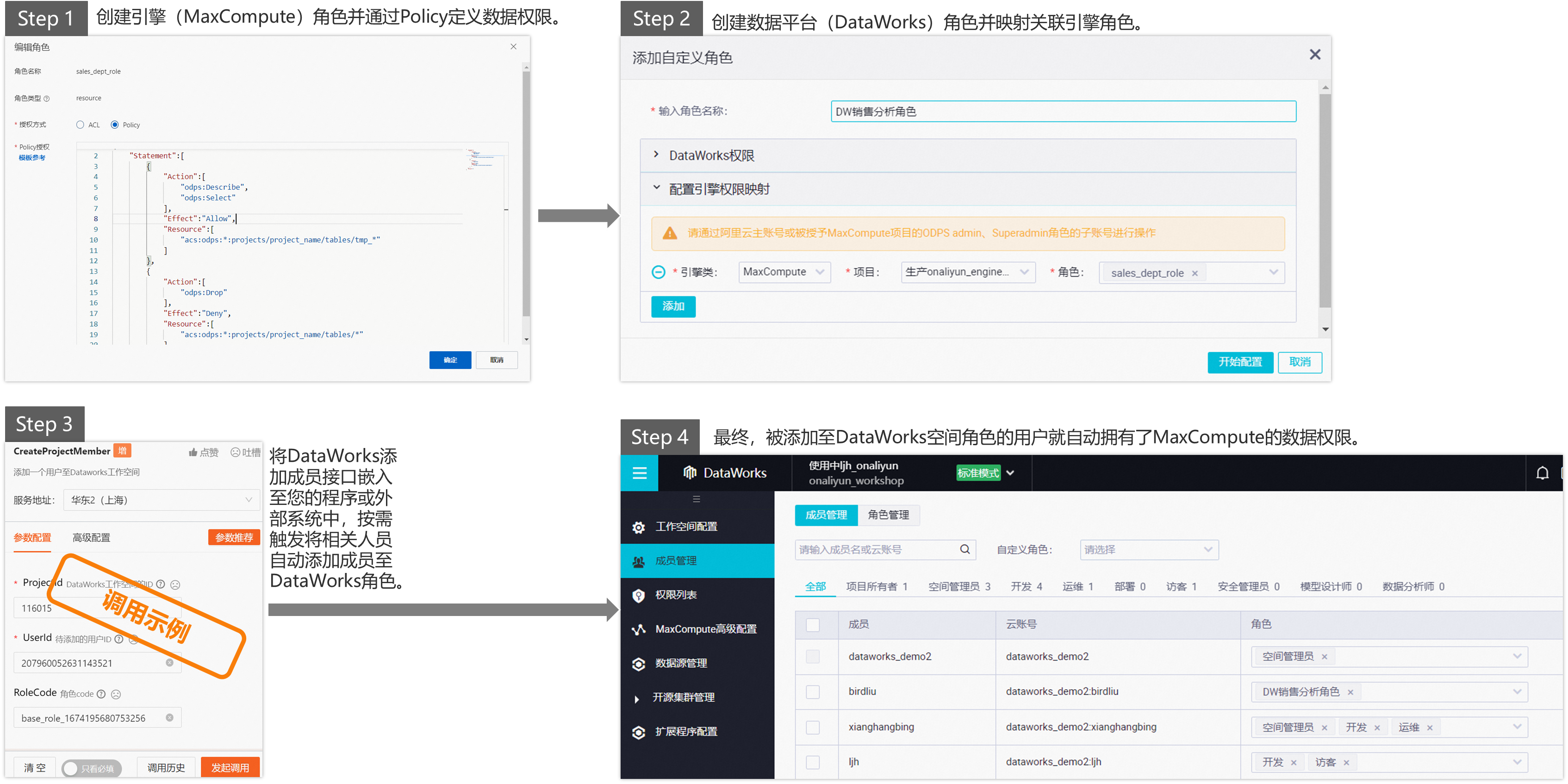Switch to the 角色管理 tab
Screen dimensions: 1568x784
[888, 515]
